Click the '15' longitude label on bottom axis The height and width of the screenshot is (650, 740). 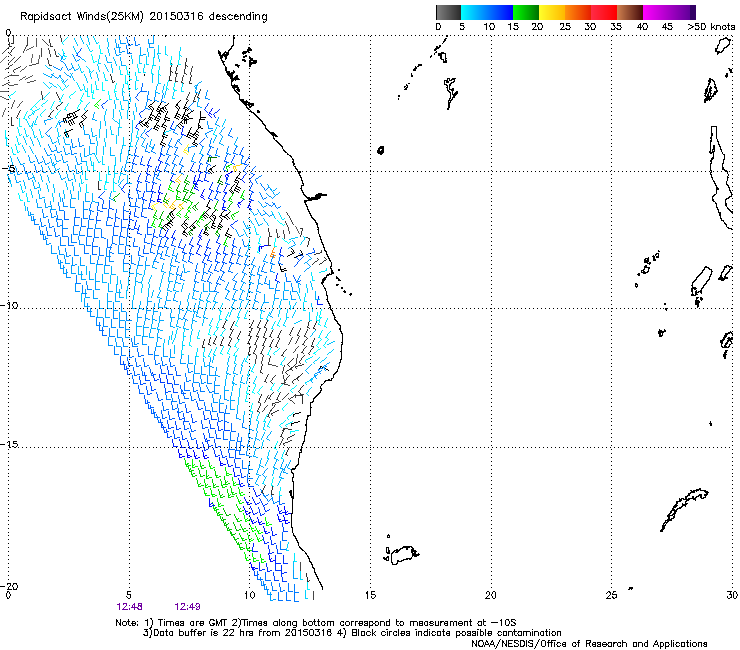coord(370,595)
